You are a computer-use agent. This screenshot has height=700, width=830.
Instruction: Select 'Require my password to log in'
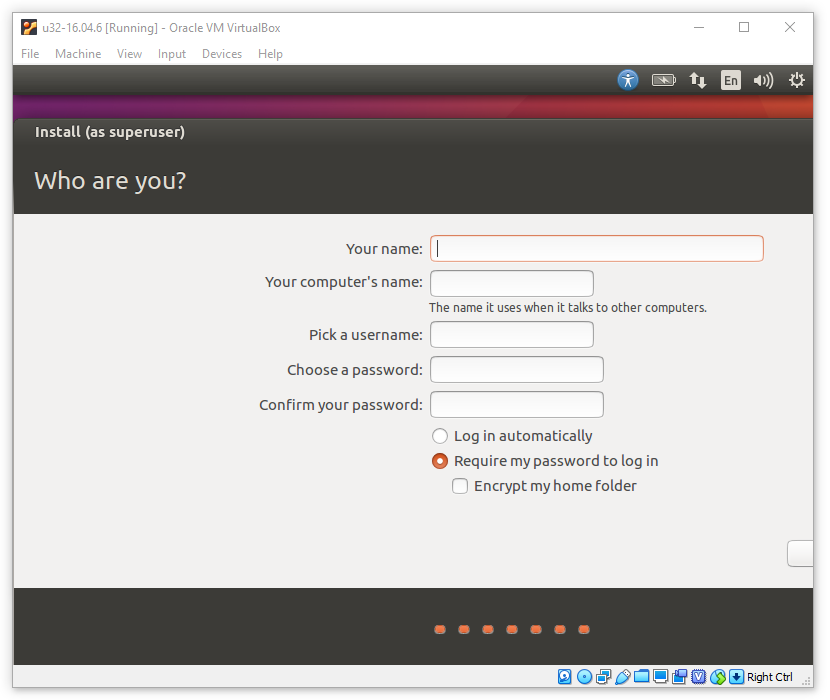[440, 461]
